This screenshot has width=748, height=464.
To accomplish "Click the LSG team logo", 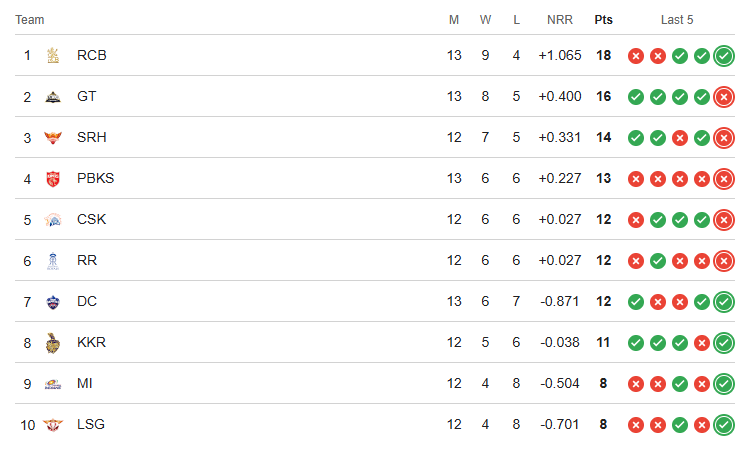I will coord(53,424).
